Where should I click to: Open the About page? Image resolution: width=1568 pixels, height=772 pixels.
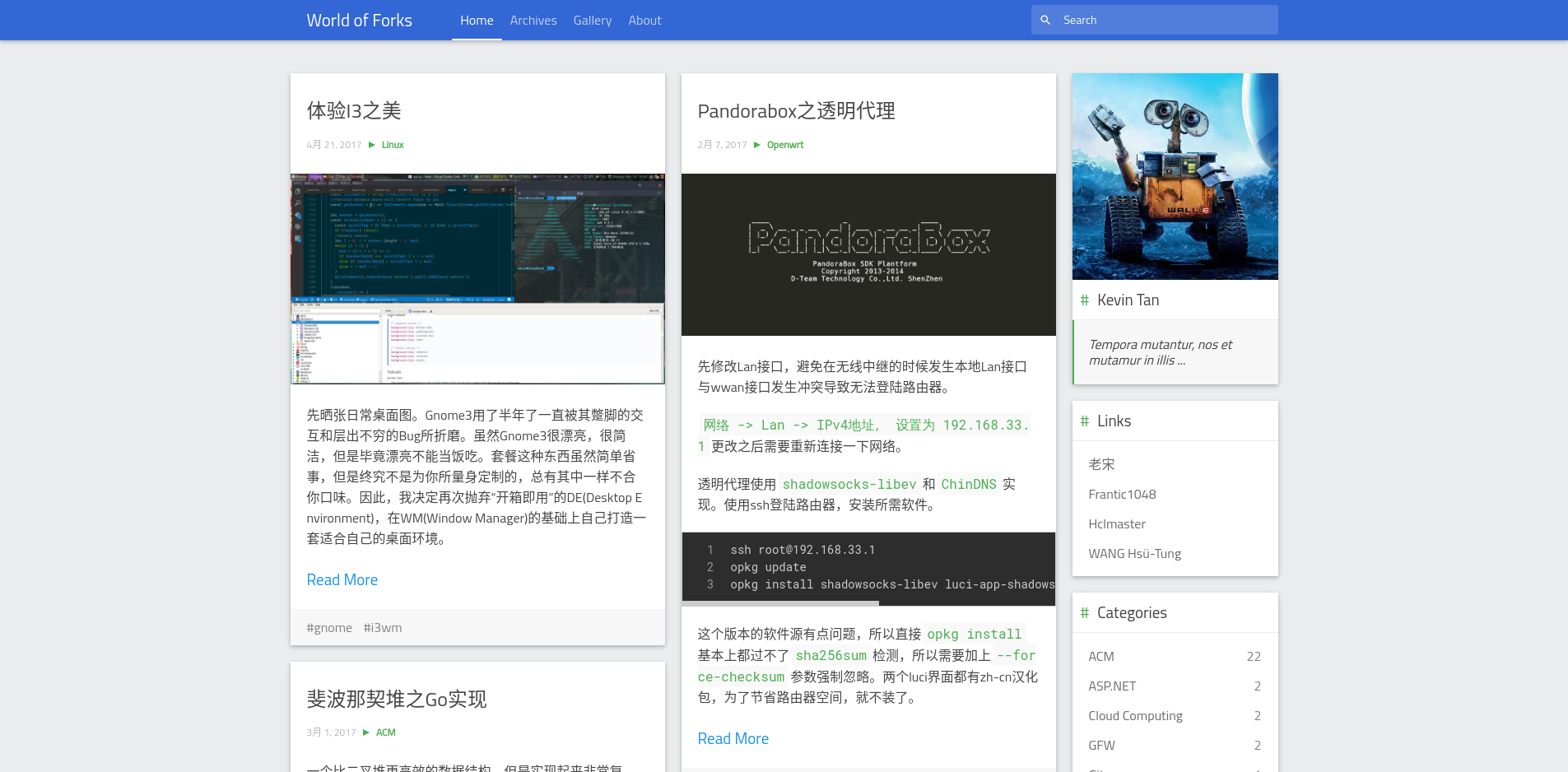tap(644, 21)
